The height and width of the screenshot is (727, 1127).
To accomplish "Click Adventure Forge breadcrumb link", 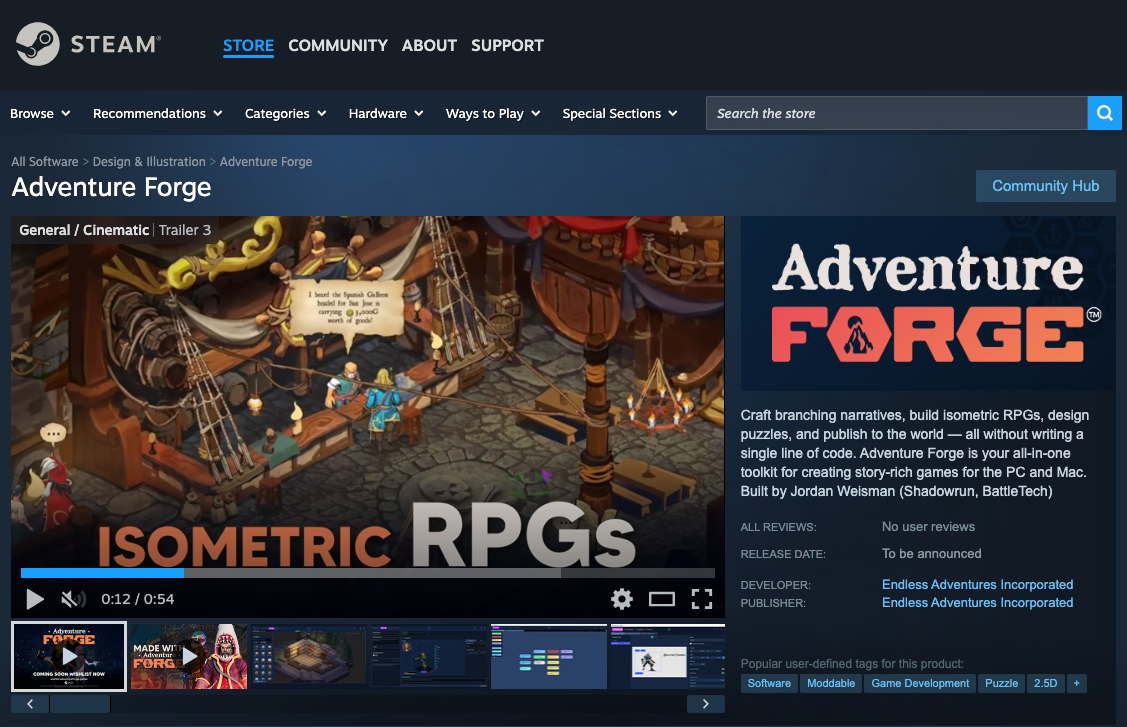I will tap(266, 162).
